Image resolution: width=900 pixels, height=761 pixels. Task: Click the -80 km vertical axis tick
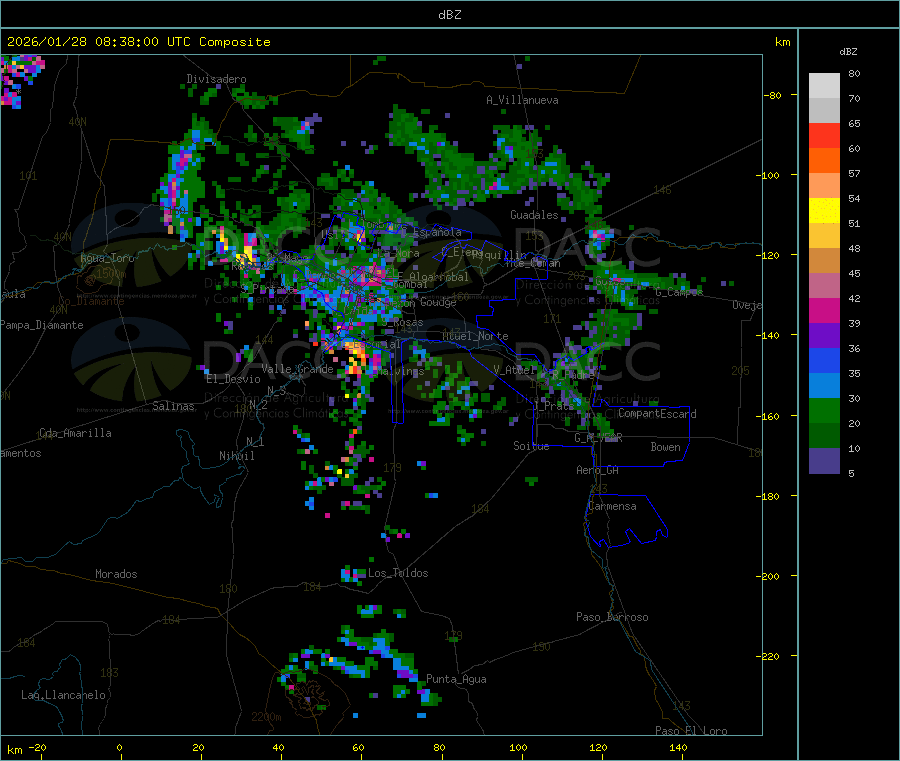pyautogui.click(x=772, y=95)
